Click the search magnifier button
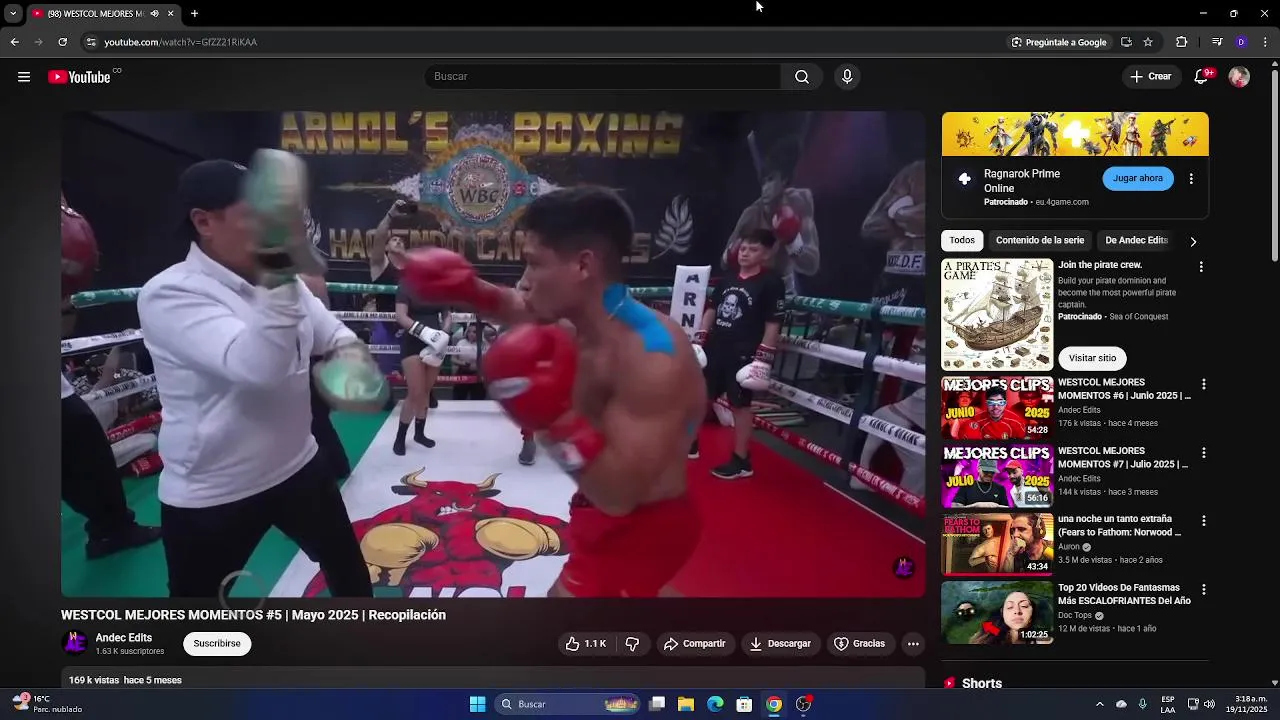This screenshot has height=720, width=1280. pyautogui.click(x=802, y=77)
